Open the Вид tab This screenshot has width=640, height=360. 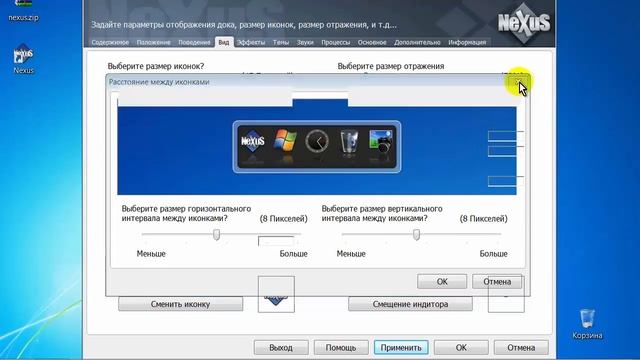(224, 42)
